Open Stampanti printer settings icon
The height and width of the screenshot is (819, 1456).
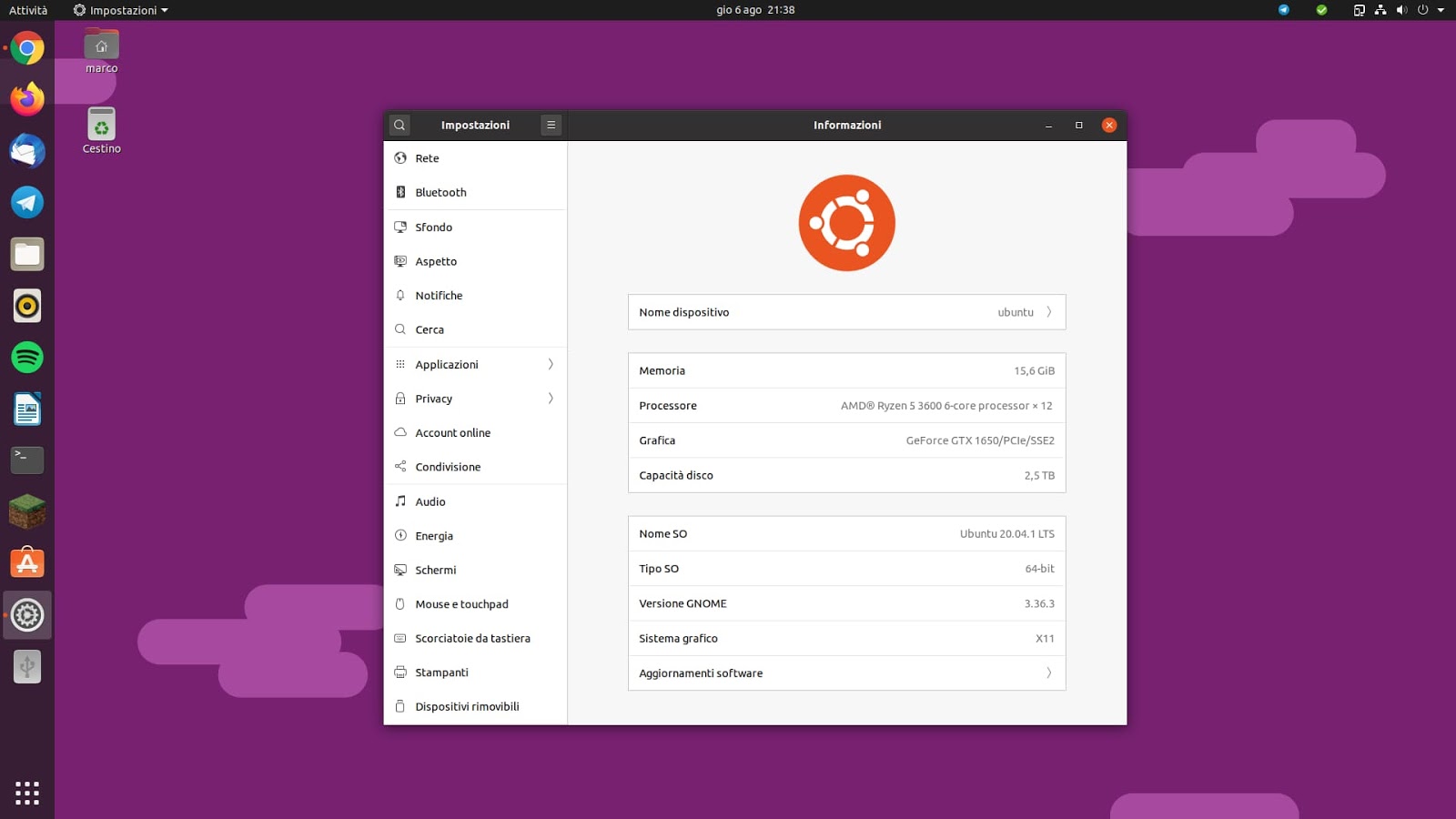400,672
